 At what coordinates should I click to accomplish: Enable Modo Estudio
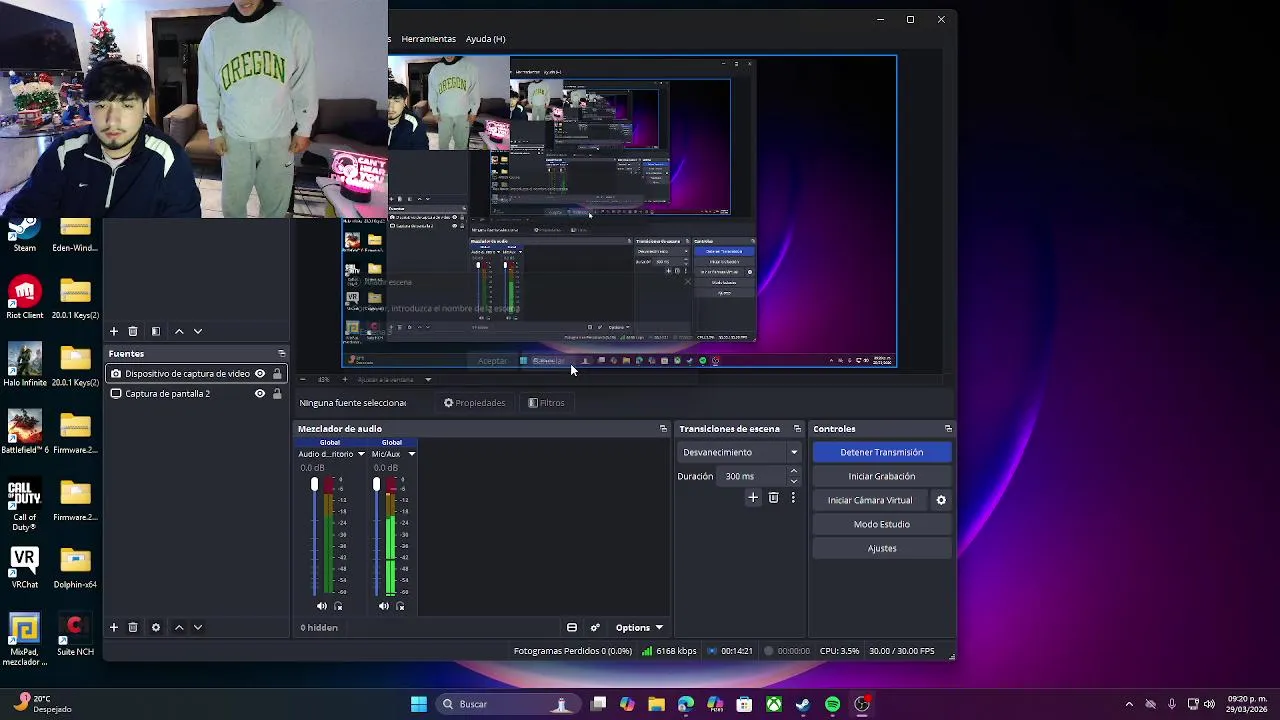click(882, 524)
